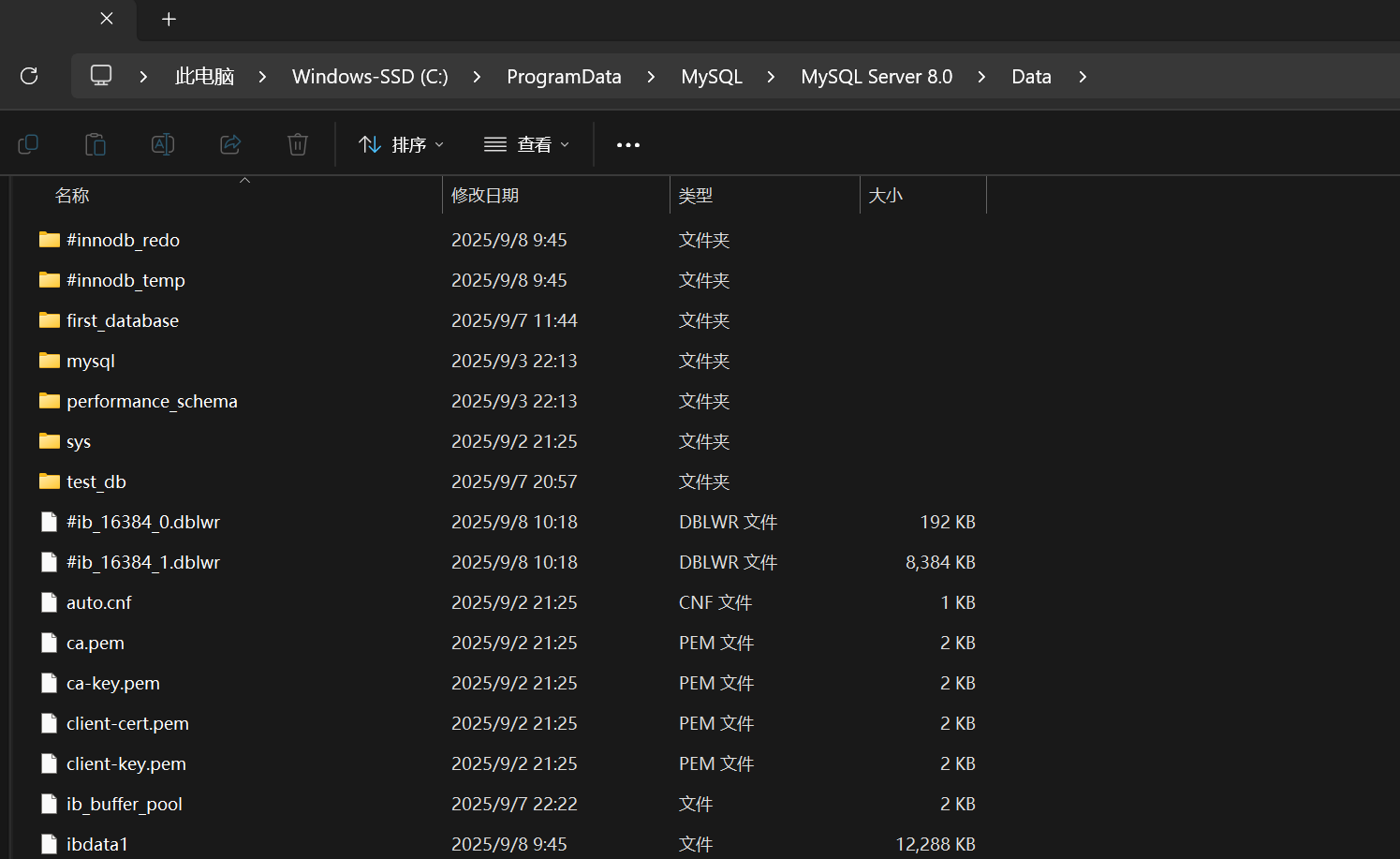The width and height of the screenshot is (1400, 859).
Task: Click Data breadcrumb segment
Action: point(1031,76)
